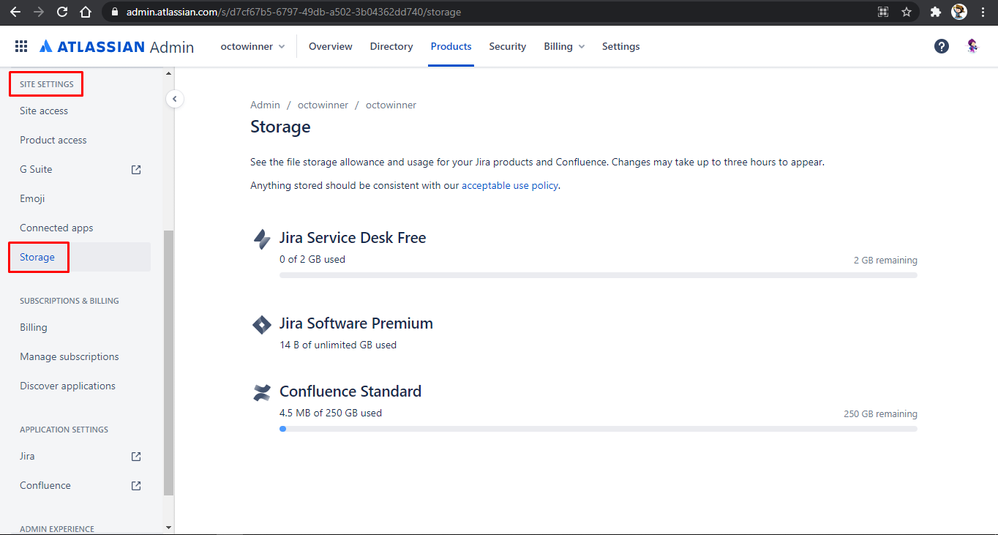Viewport: 998px width, 535px height.
Task: Open Site access in sidebar
Action: (x=44, y=111)
